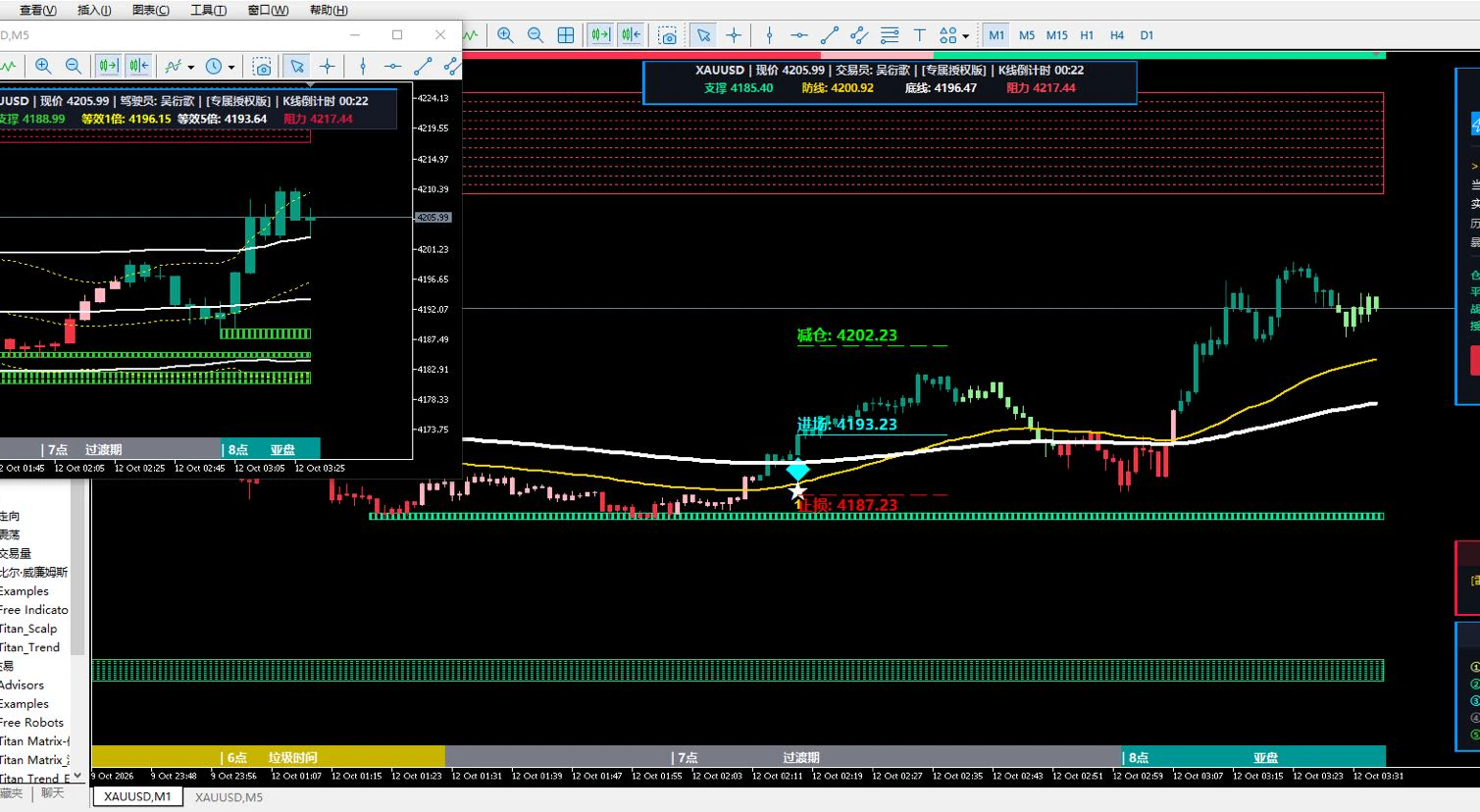The image size is (1480, 812).
Task: Select the trendline tool in main toolbar
Action: pyautogui.click(x=830, y=35)
